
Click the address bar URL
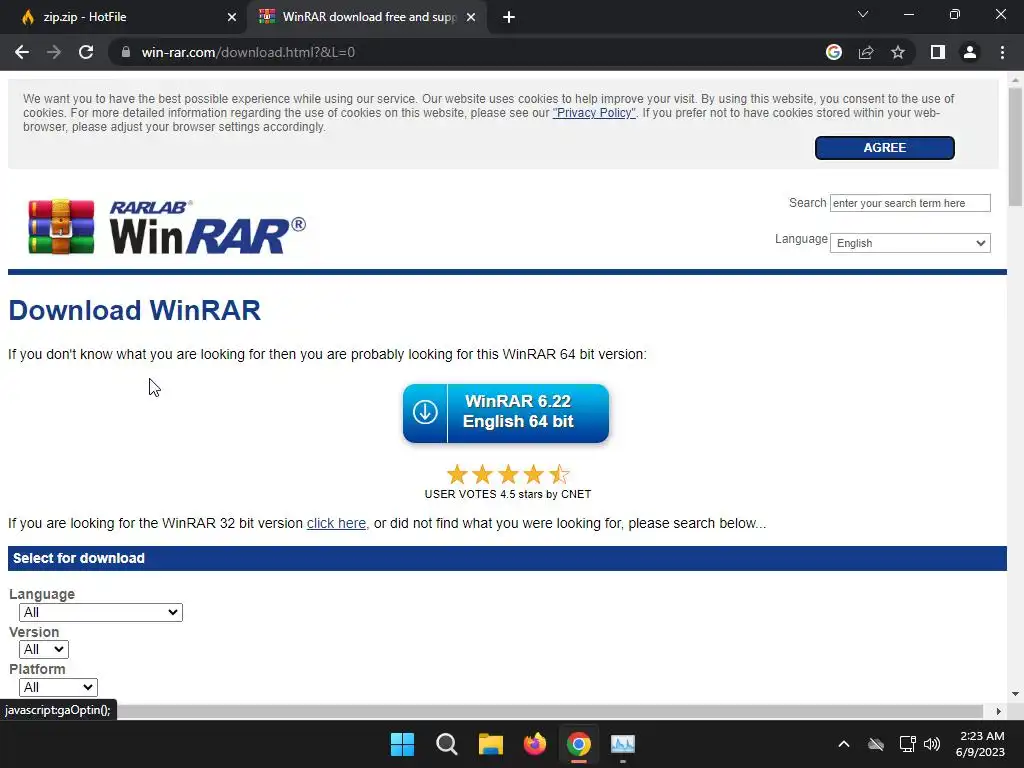[248, 52]
